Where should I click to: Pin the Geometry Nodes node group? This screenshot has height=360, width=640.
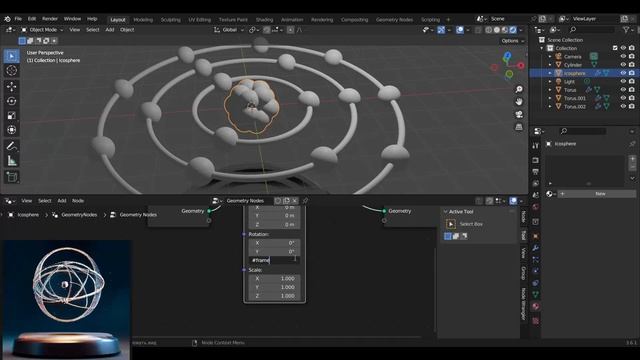coord(305,200)
